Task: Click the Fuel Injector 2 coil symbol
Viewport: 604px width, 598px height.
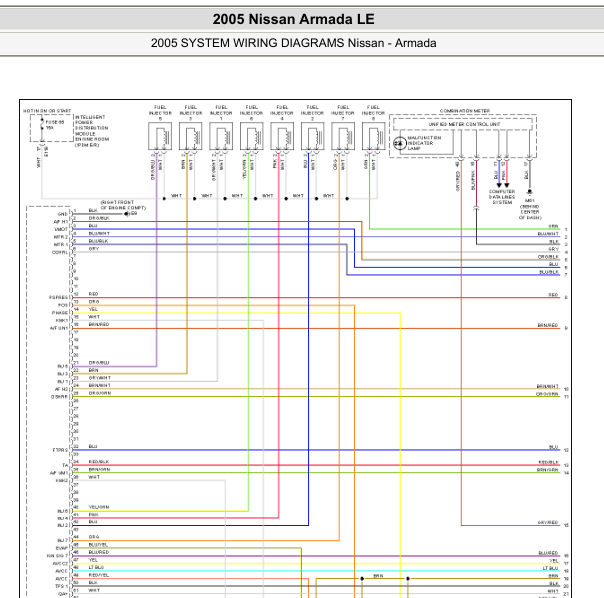Action: tap(312, 136)
